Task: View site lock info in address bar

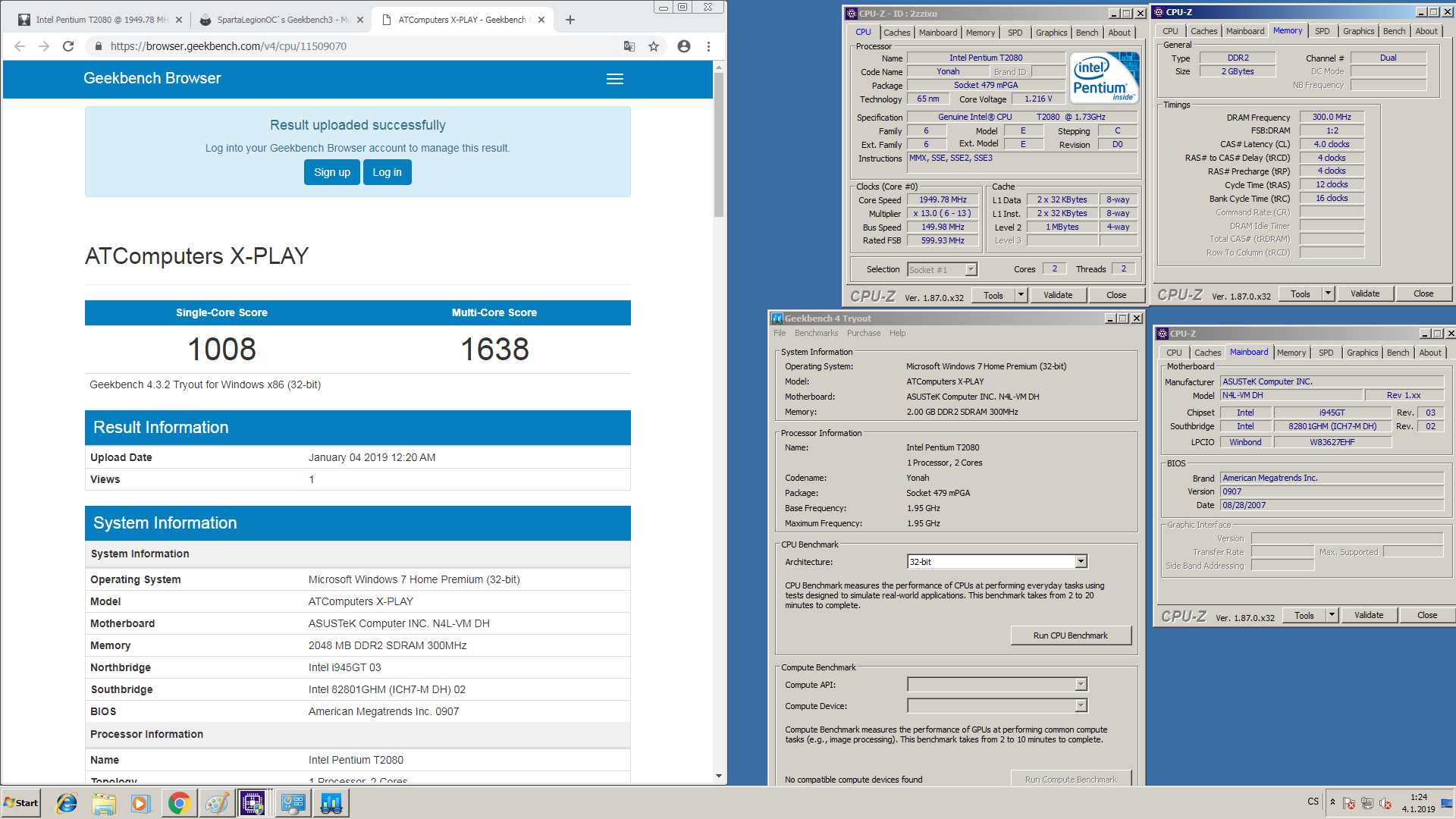Action: click(98, 46)
